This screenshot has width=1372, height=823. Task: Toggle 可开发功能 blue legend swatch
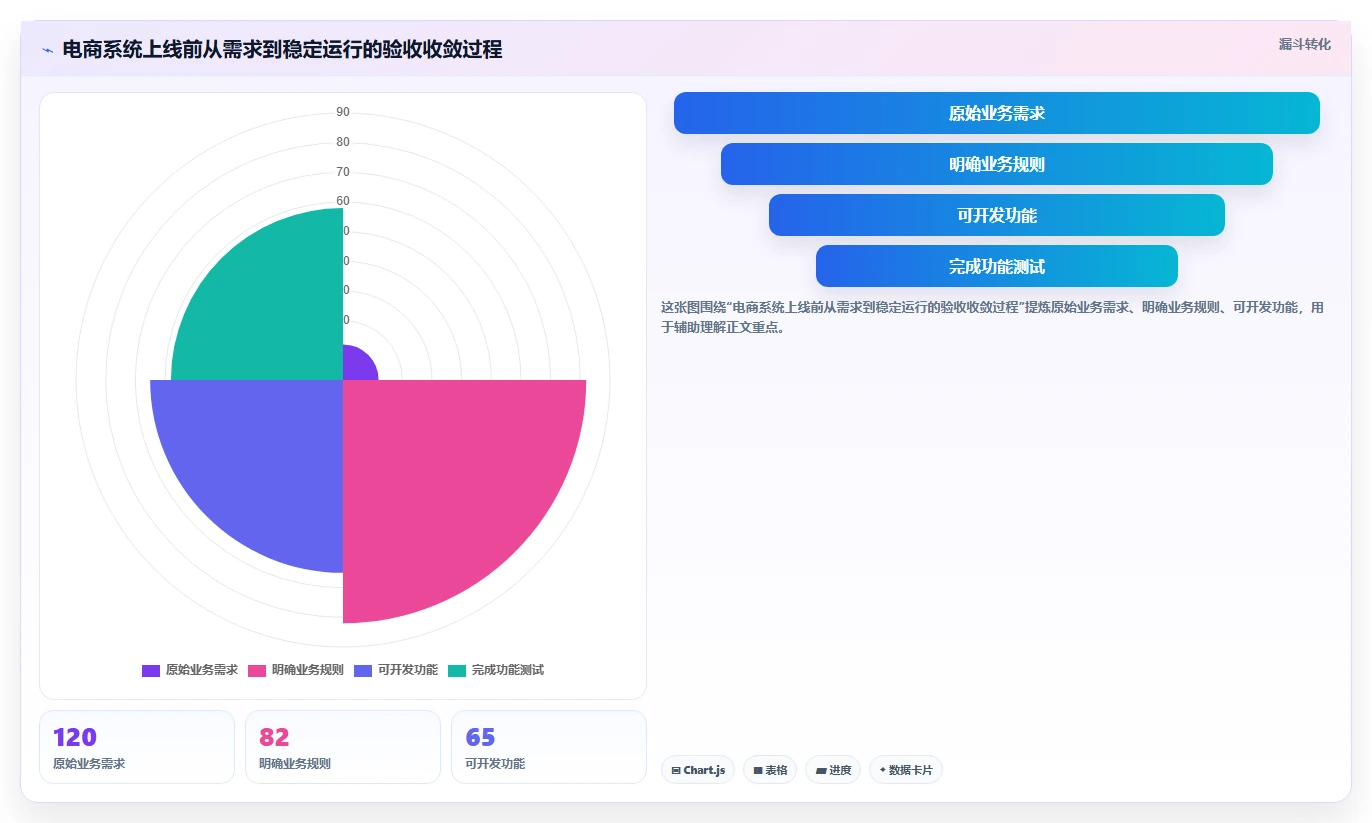click(363, 670)
